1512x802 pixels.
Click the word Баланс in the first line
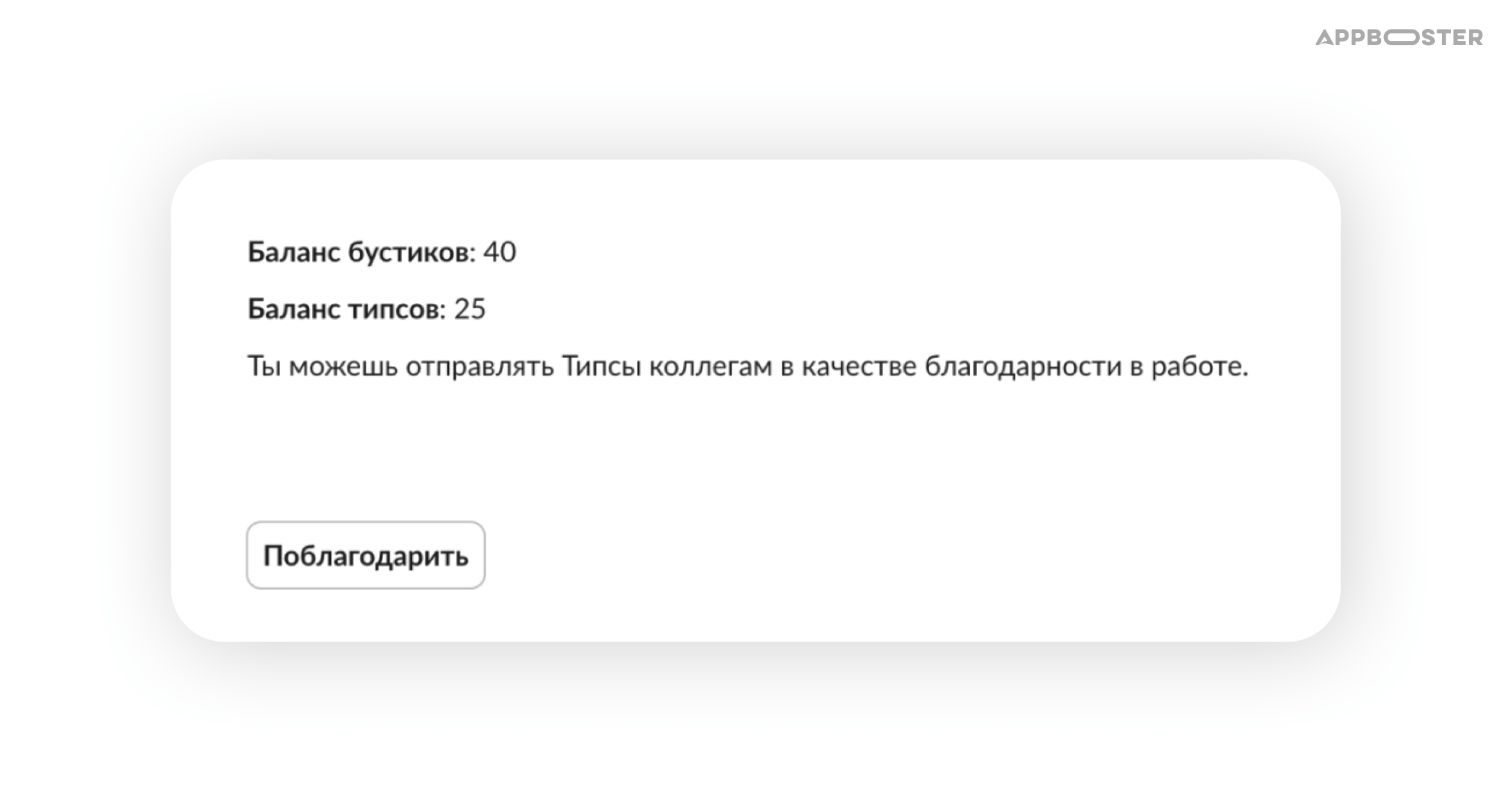point(294,252)
